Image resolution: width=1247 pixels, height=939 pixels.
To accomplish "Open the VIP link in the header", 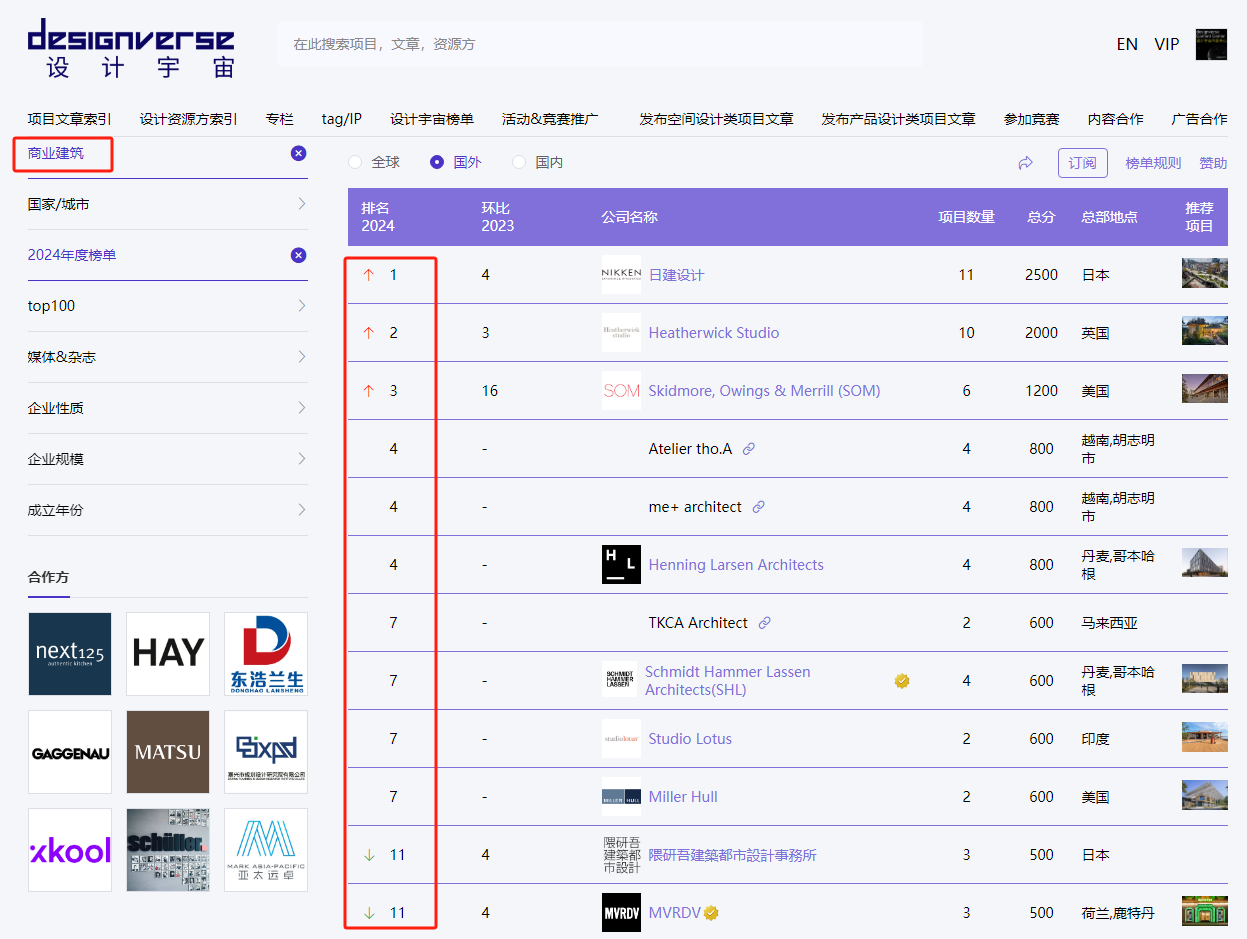I will point(1167,44).
